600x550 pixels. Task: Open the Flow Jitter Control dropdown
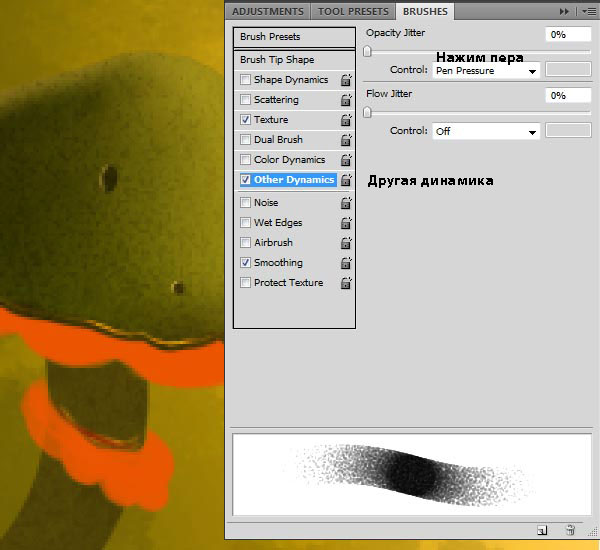coord(486,131)
